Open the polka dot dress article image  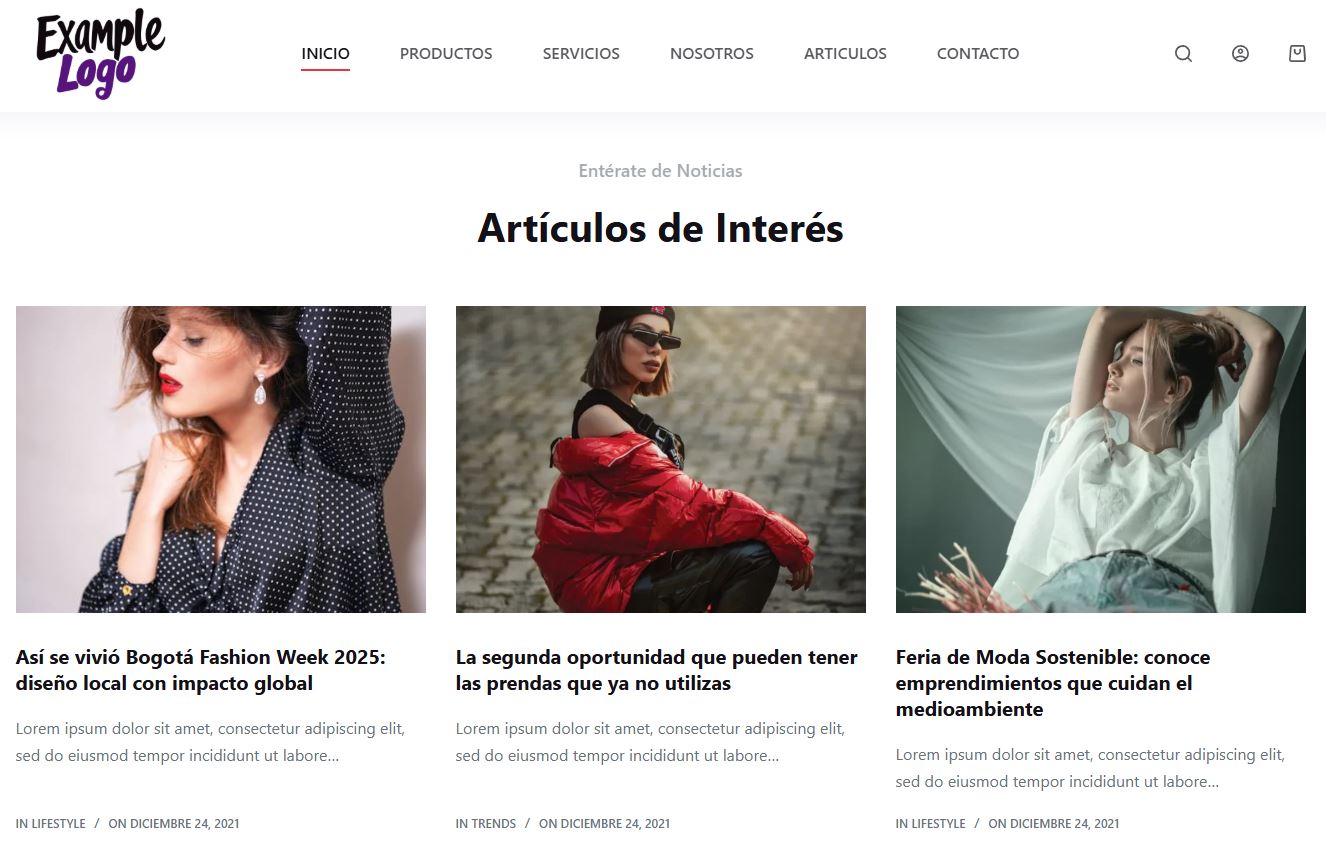221,459
